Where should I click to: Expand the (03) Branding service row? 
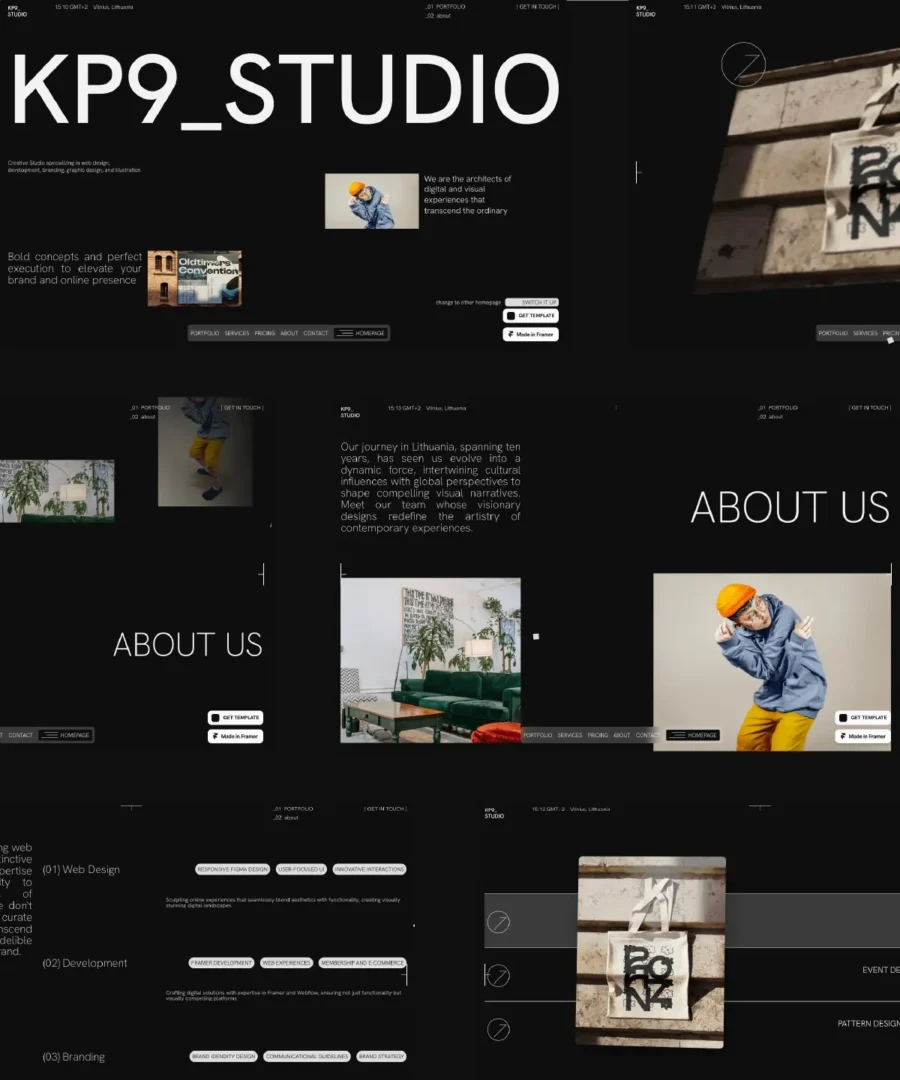[x=75, y=1056]
